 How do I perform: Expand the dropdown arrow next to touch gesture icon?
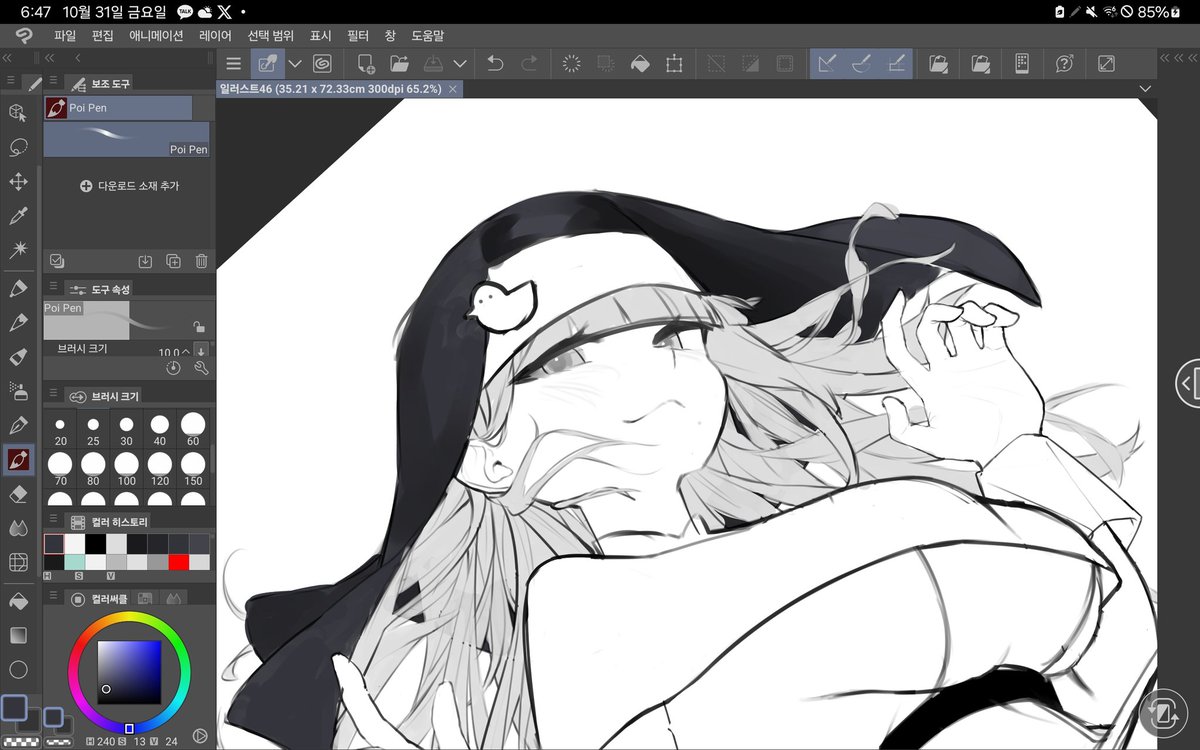point(295,64)
